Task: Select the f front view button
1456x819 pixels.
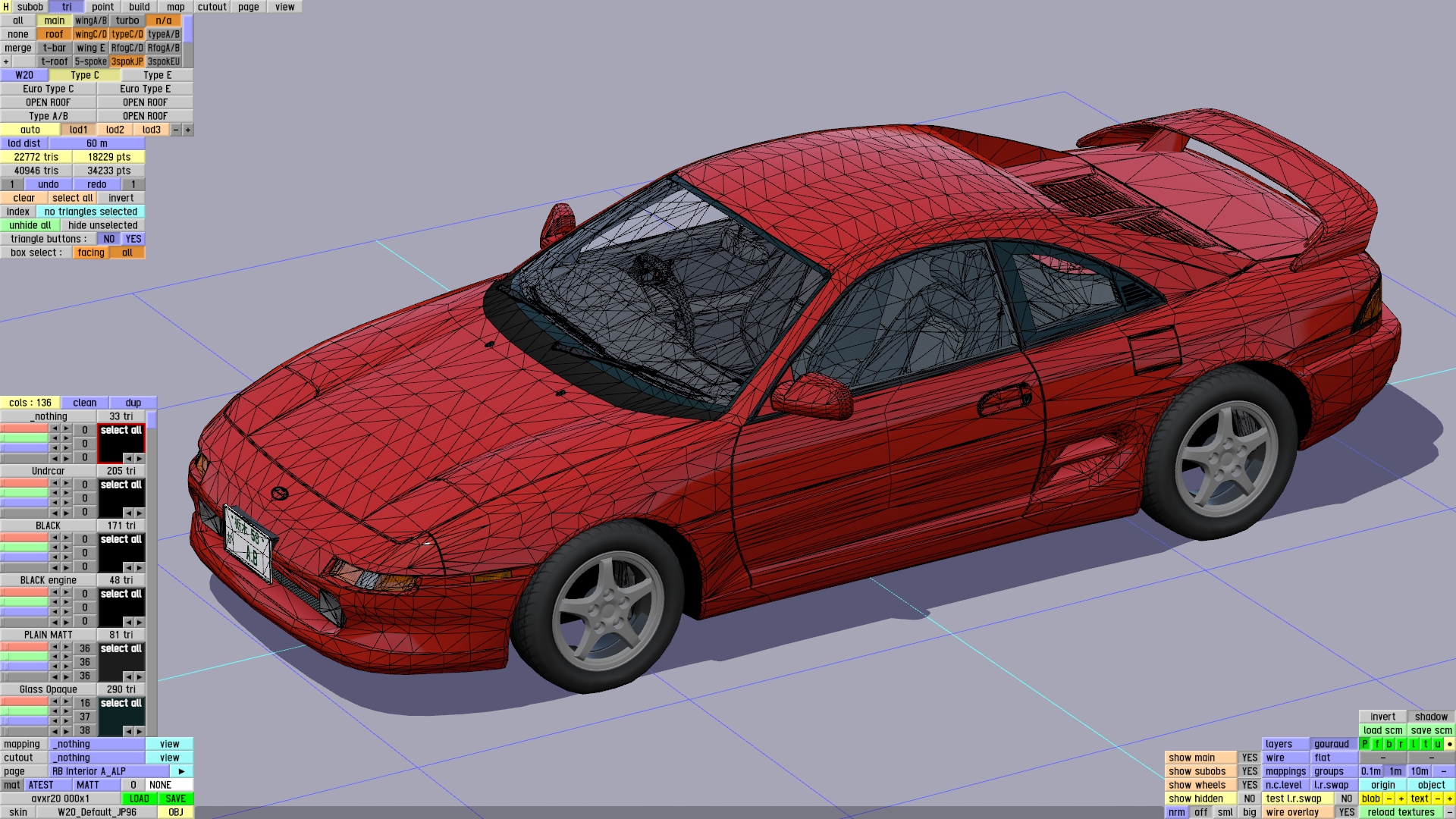Action: [1377, 744]
